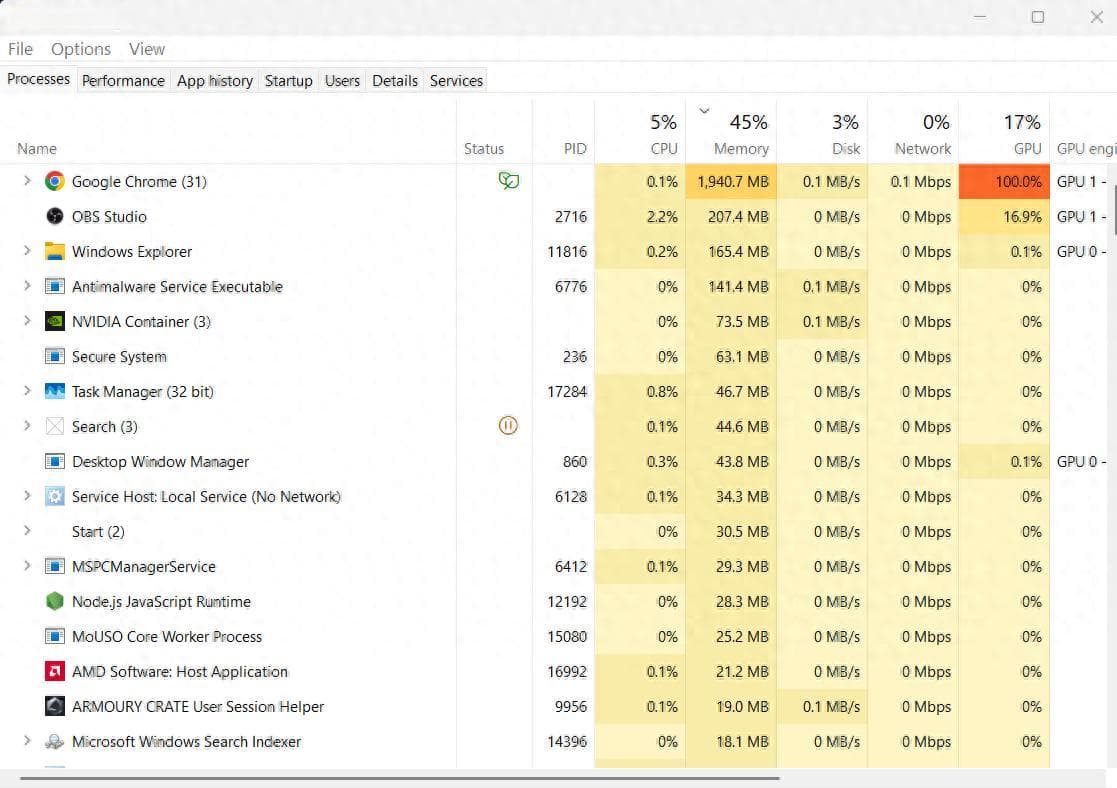Viewport: 1117px width, 788px height.
Task: Click the AMD Software icon
Action: coord(55,671)
